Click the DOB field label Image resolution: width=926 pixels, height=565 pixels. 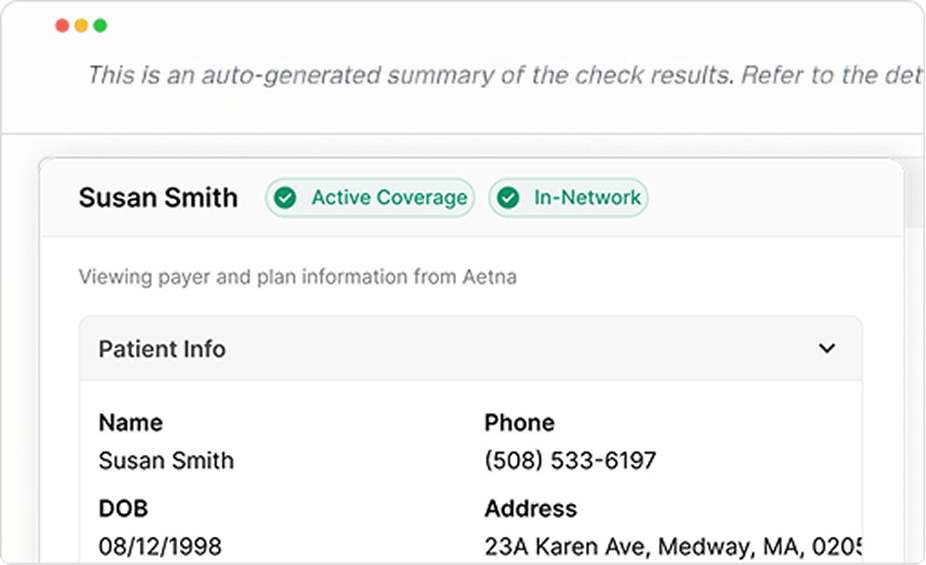click(123, 508)
